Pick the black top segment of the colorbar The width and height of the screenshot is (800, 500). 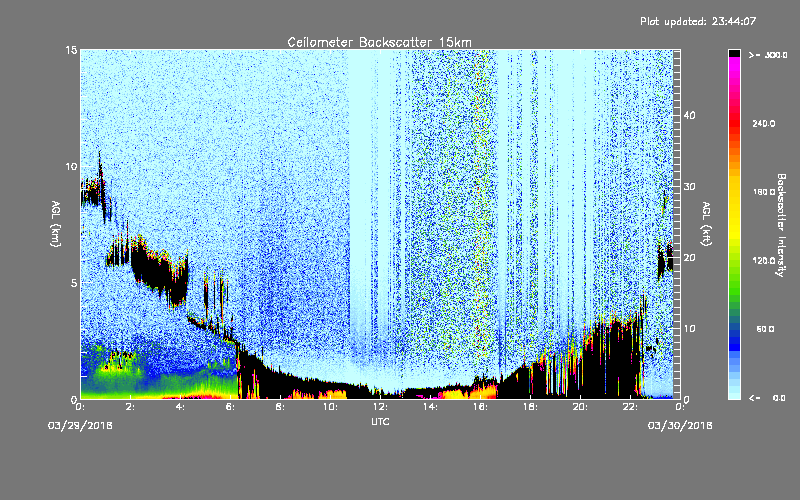[x=734, y=53]
